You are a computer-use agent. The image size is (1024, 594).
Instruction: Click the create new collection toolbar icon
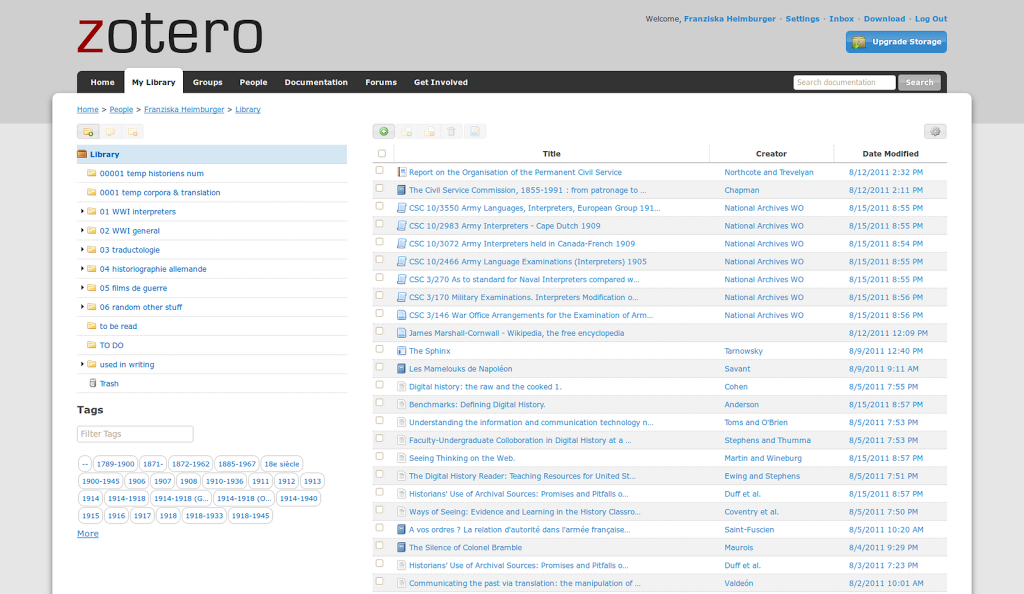pyautogui.click(x=88, y=132)
